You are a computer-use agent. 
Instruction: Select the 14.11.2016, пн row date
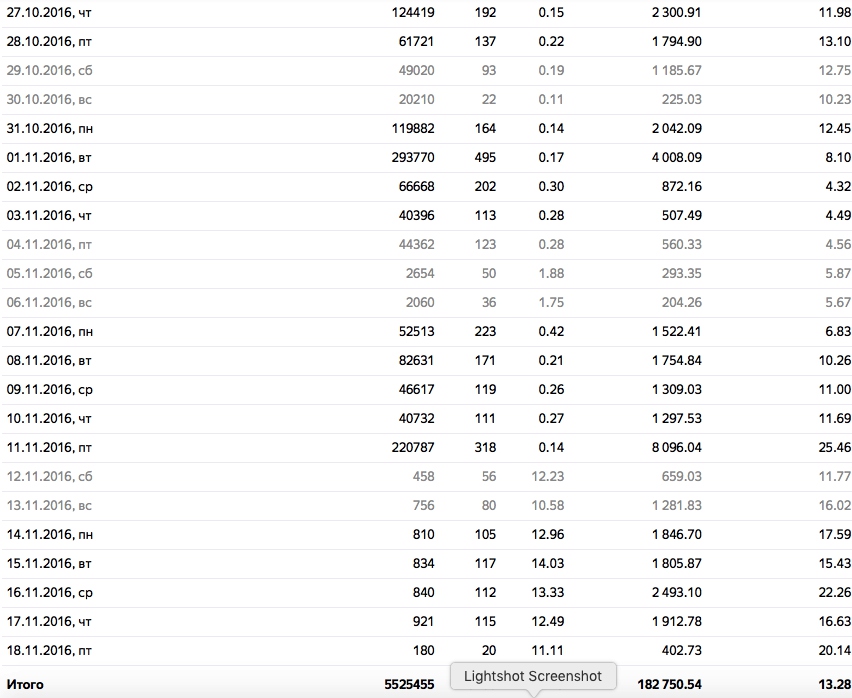click(x=49, y=534)
